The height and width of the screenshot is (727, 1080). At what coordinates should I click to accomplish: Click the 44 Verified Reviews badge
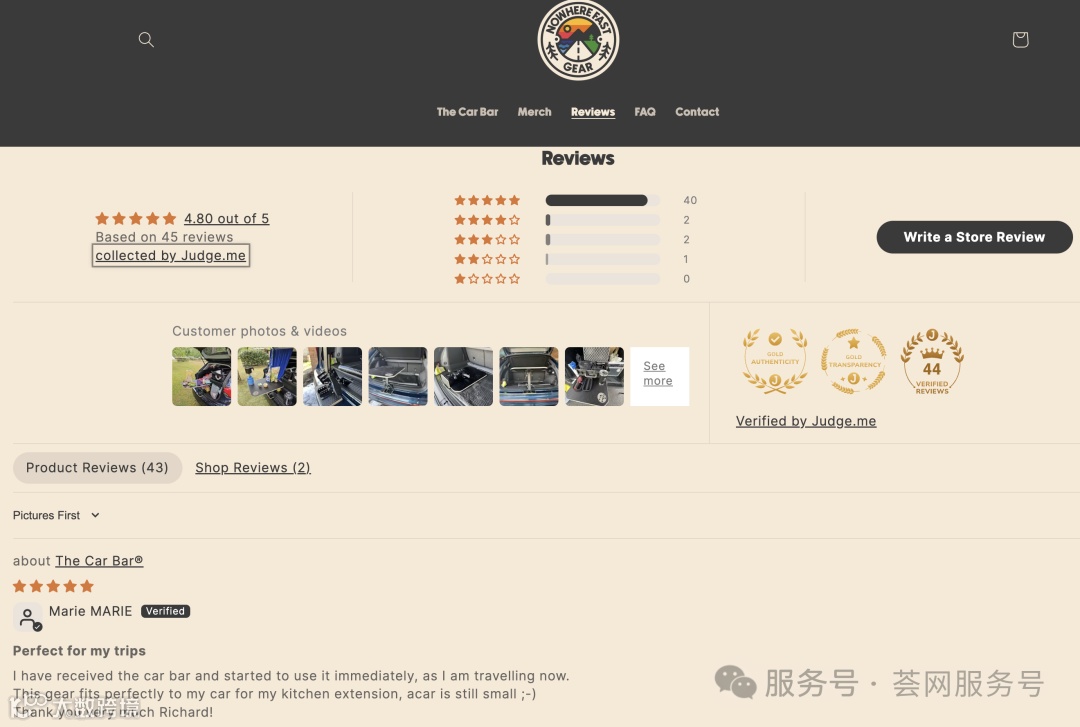tap(932, 361)
